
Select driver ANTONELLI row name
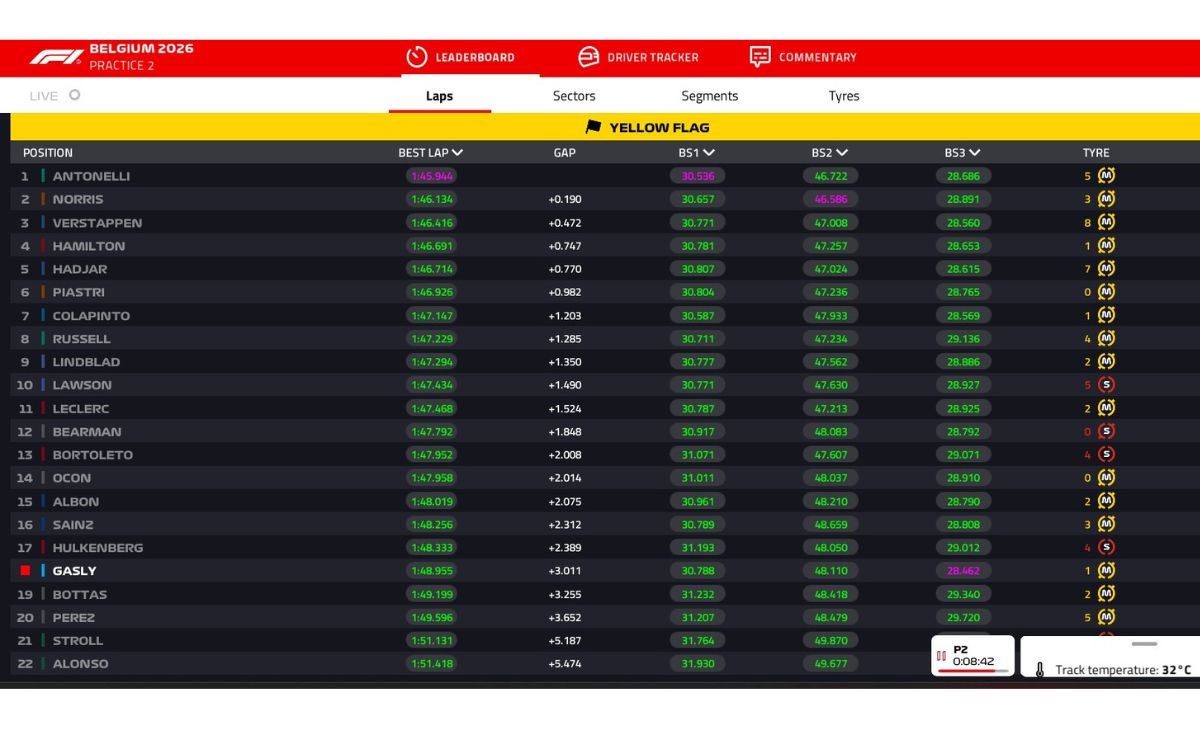[x=91, y=176]
